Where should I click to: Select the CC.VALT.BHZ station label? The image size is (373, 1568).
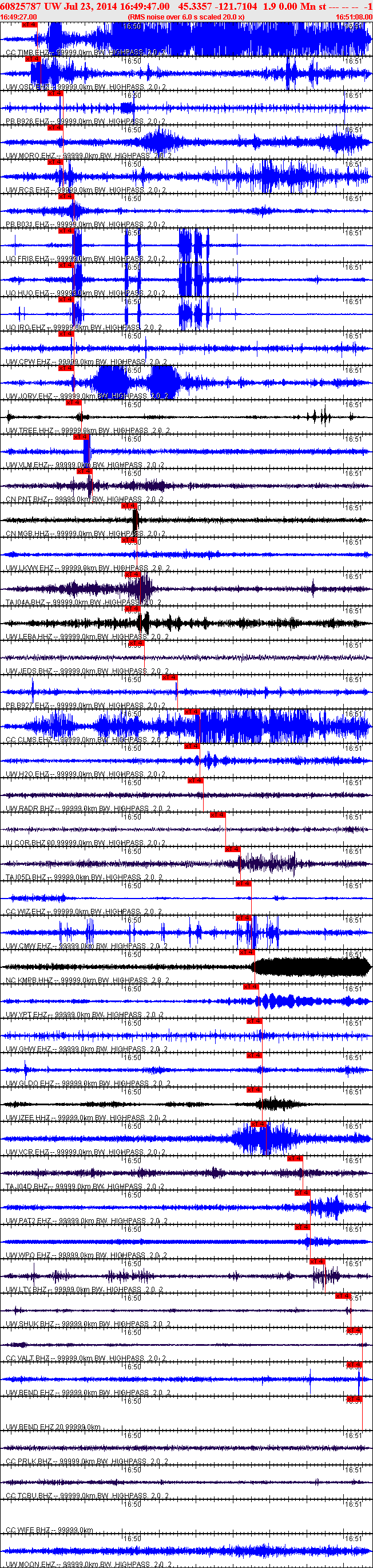pos(86,1358)
